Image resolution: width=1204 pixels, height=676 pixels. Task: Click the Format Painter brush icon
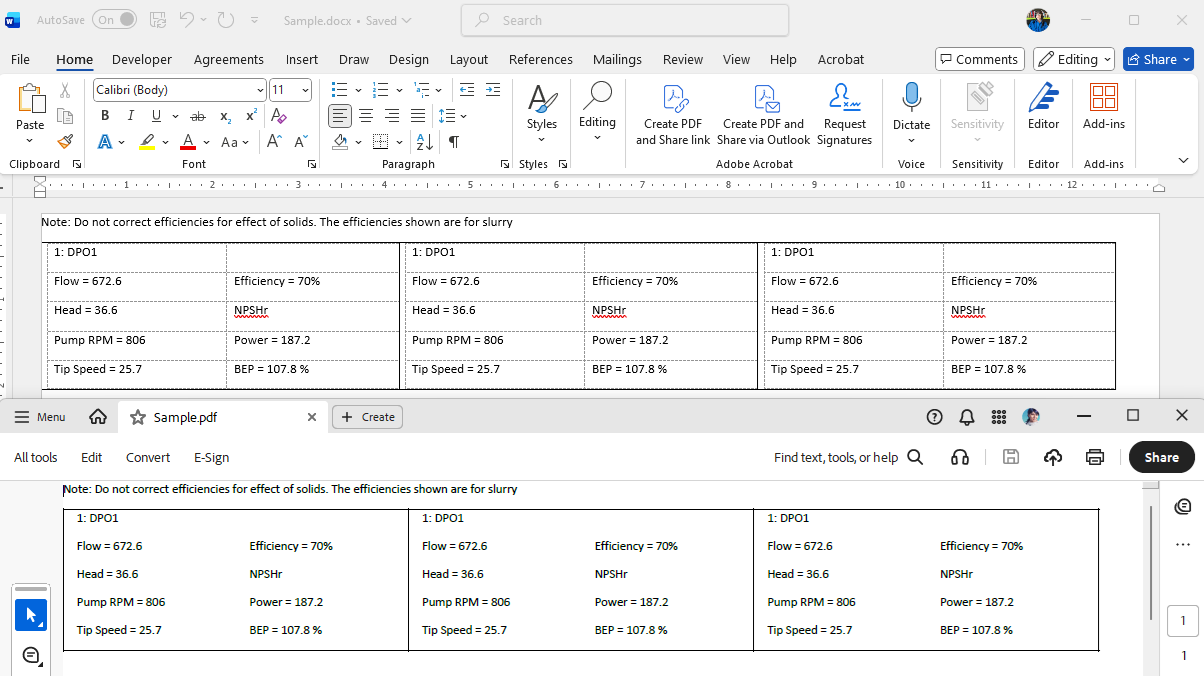tap(65, 142)
